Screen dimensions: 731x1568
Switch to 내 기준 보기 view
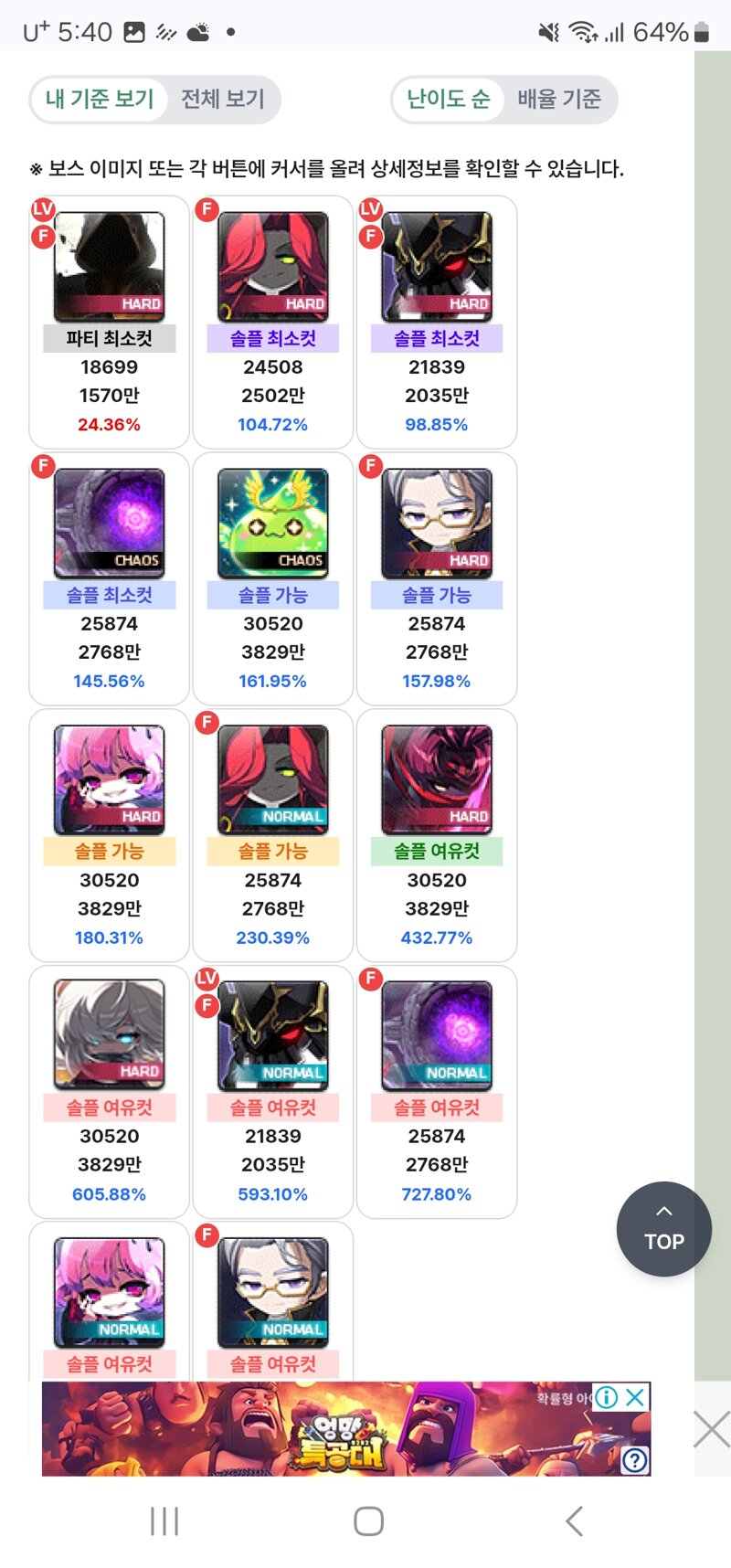[100, 99]
